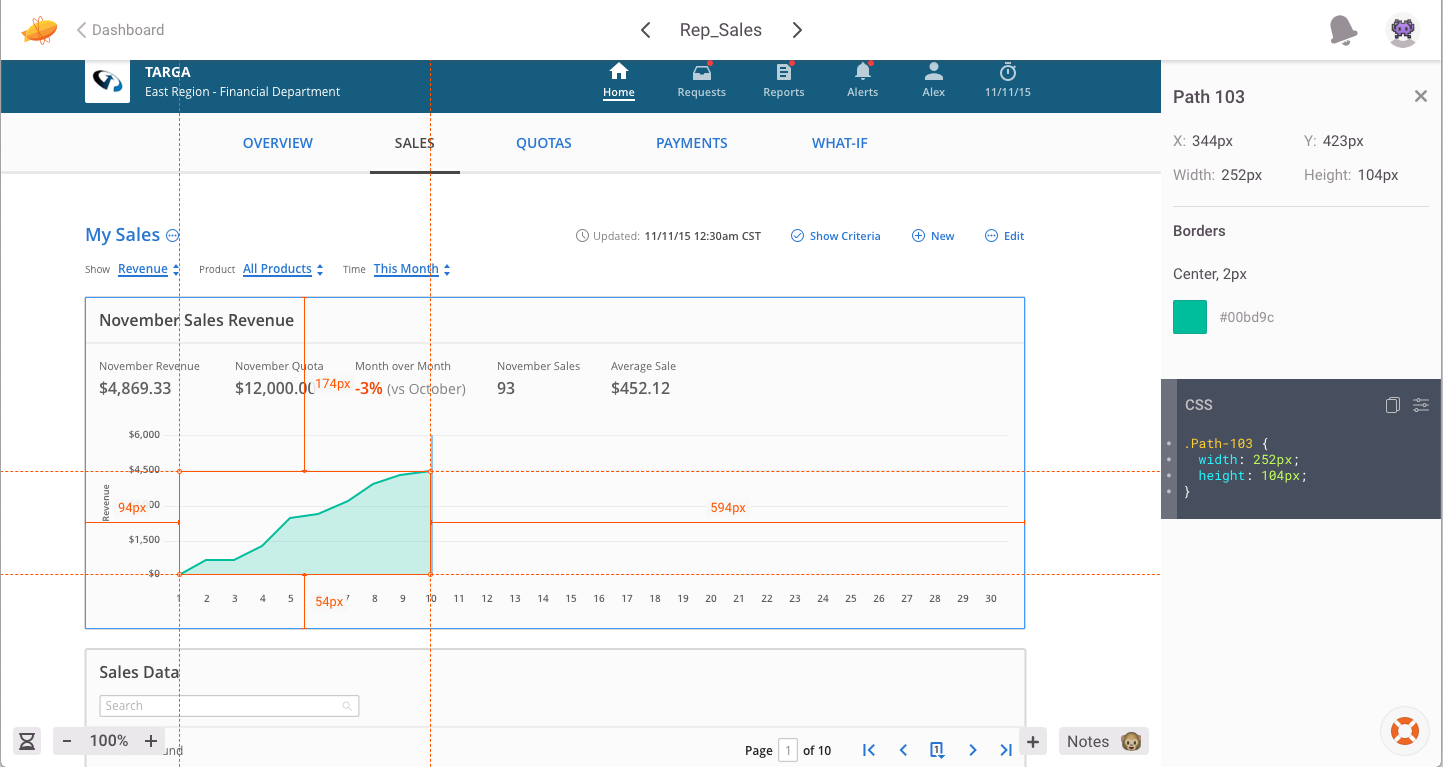Open the This Month time dropdown
The height and width of the screenshot is (767, 1443).
412,269
